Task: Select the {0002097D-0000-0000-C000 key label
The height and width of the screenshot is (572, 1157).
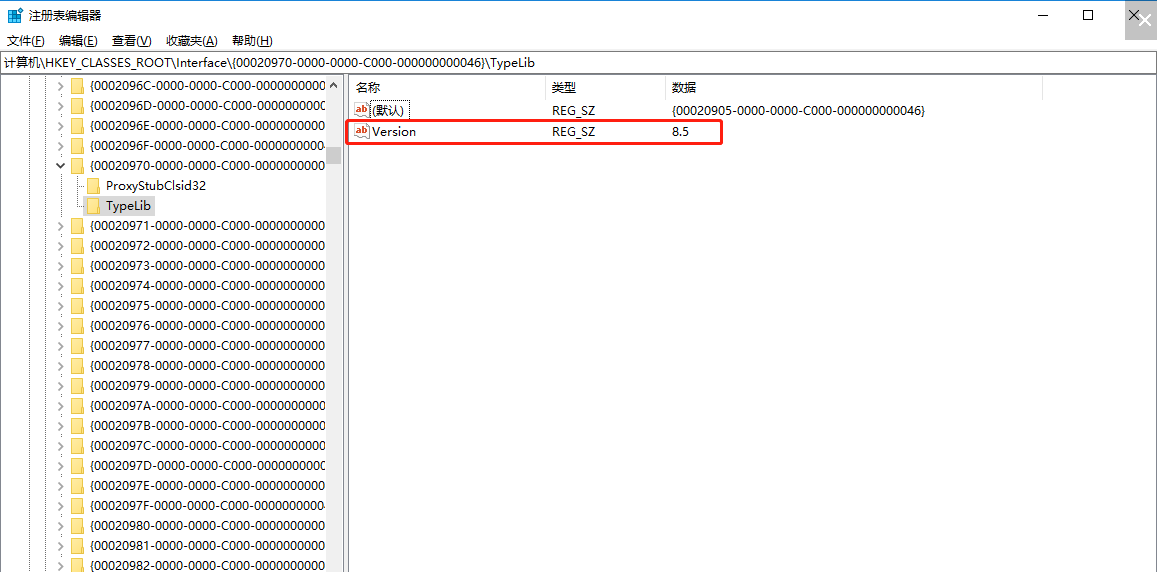Action: pyautogui.click(x=207, y=466)
